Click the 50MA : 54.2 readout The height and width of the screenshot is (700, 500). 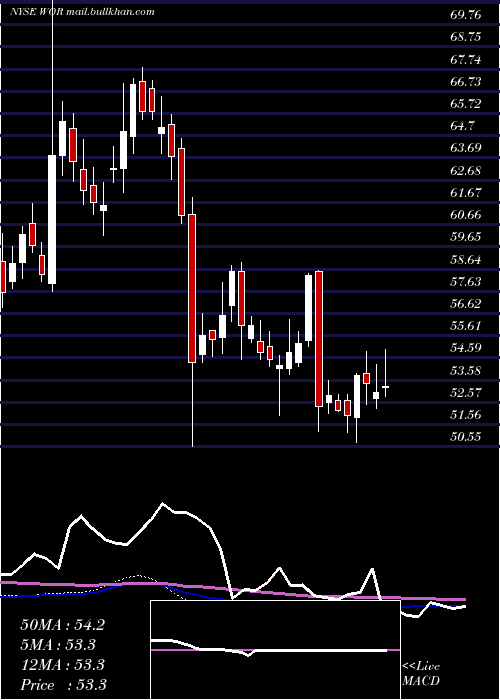point(62,625)
